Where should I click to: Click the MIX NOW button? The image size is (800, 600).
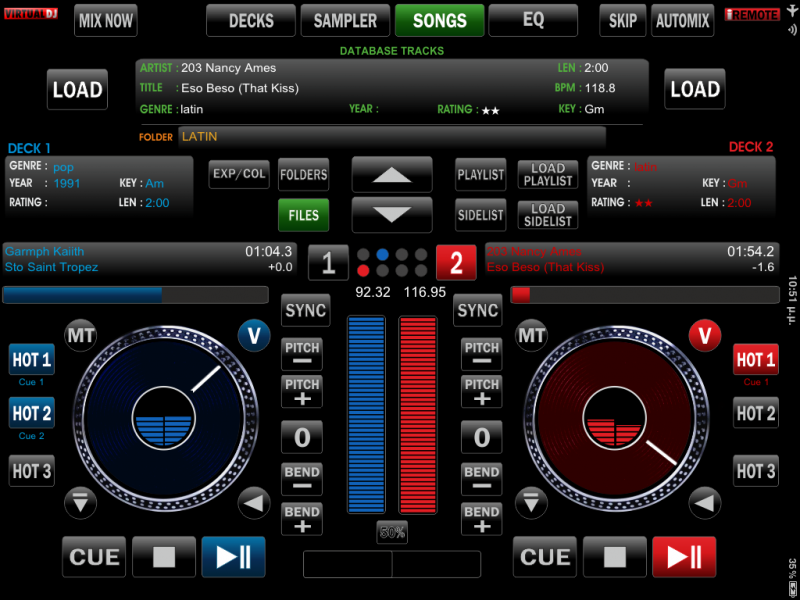(x=106, y=20)
